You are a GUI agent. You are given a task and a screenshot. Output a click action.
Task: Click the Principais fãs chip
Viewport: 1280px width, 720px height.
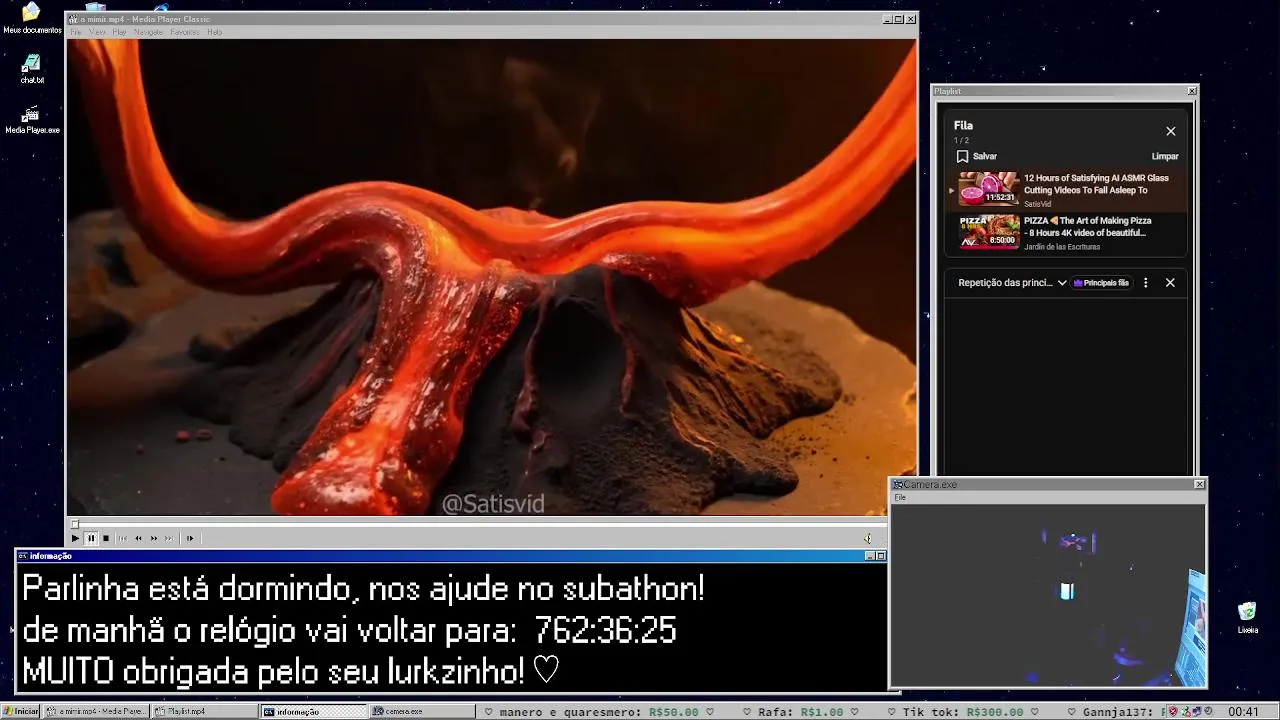1101,283
